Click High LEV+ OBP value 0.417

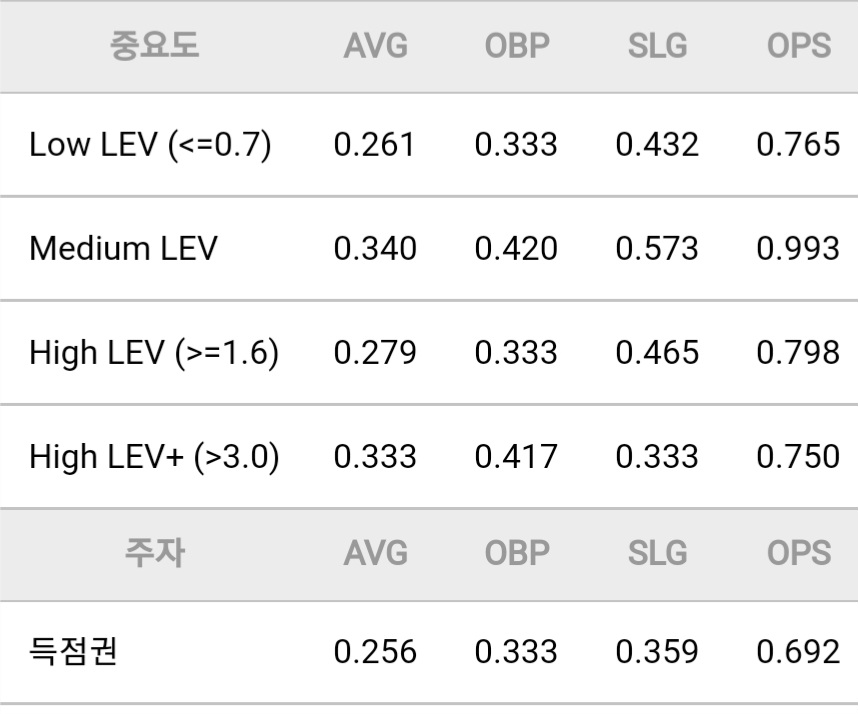point(516,456)
